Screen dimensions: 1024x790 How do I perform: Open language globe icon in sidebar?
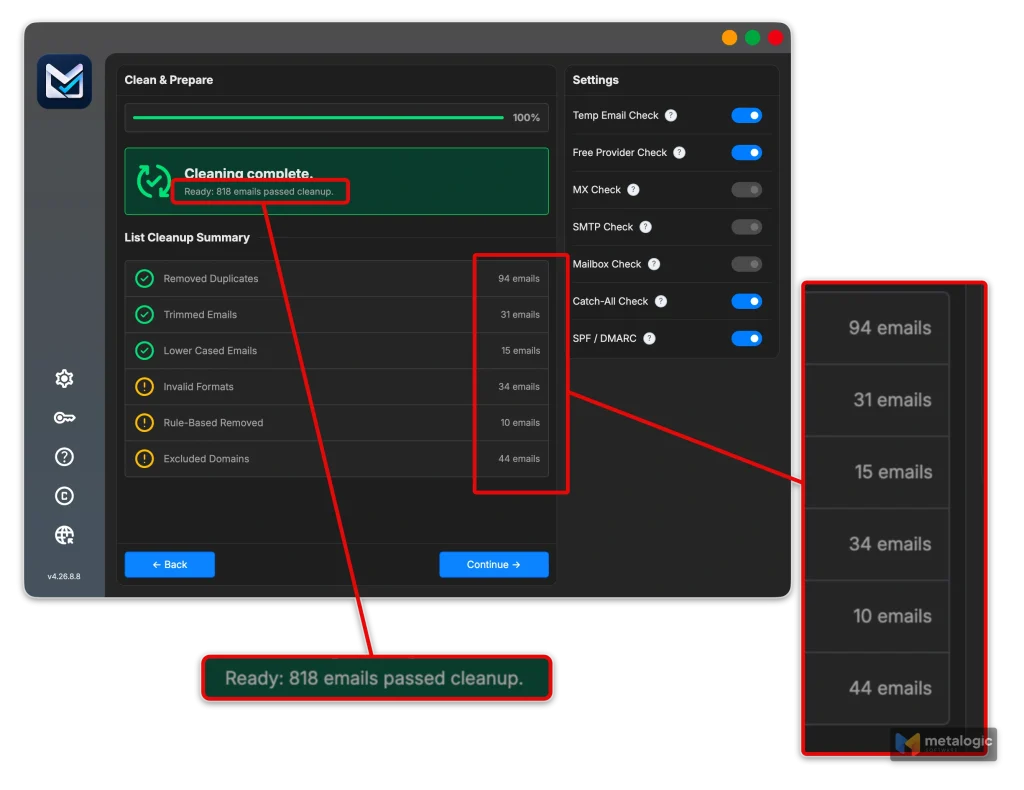point(64,535)
